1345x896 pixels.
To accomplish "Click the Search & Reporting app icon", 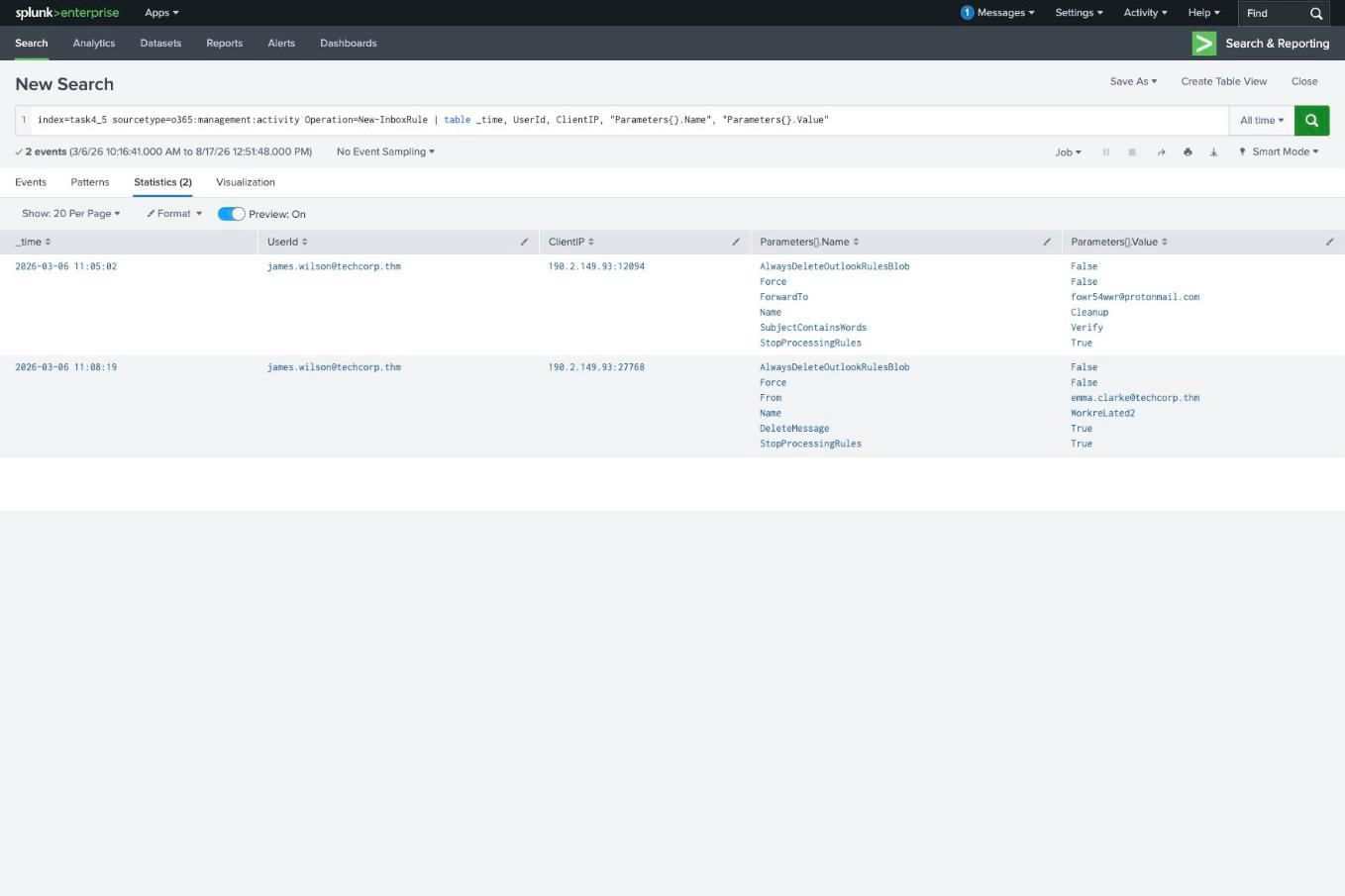I will click(x=1203, y=44).
